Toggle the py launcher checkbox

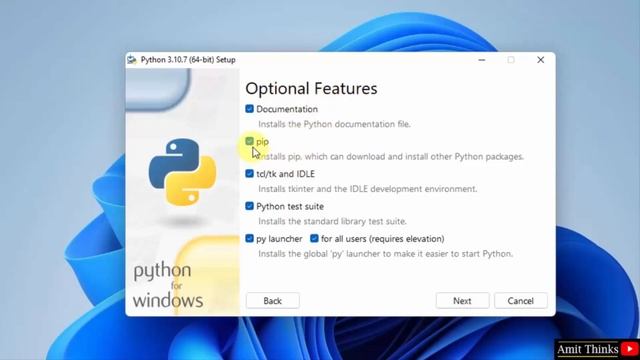(249, 238)
